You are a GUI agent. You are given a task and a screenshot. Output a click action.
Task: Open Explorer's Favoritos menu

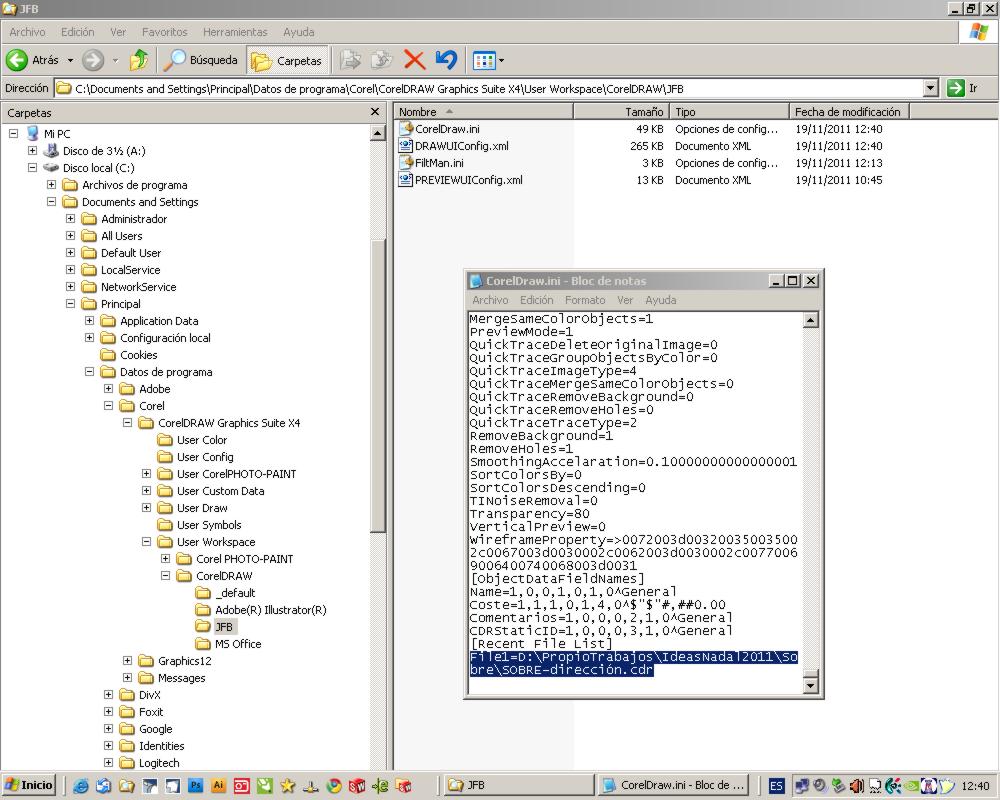tap(165, 32)
